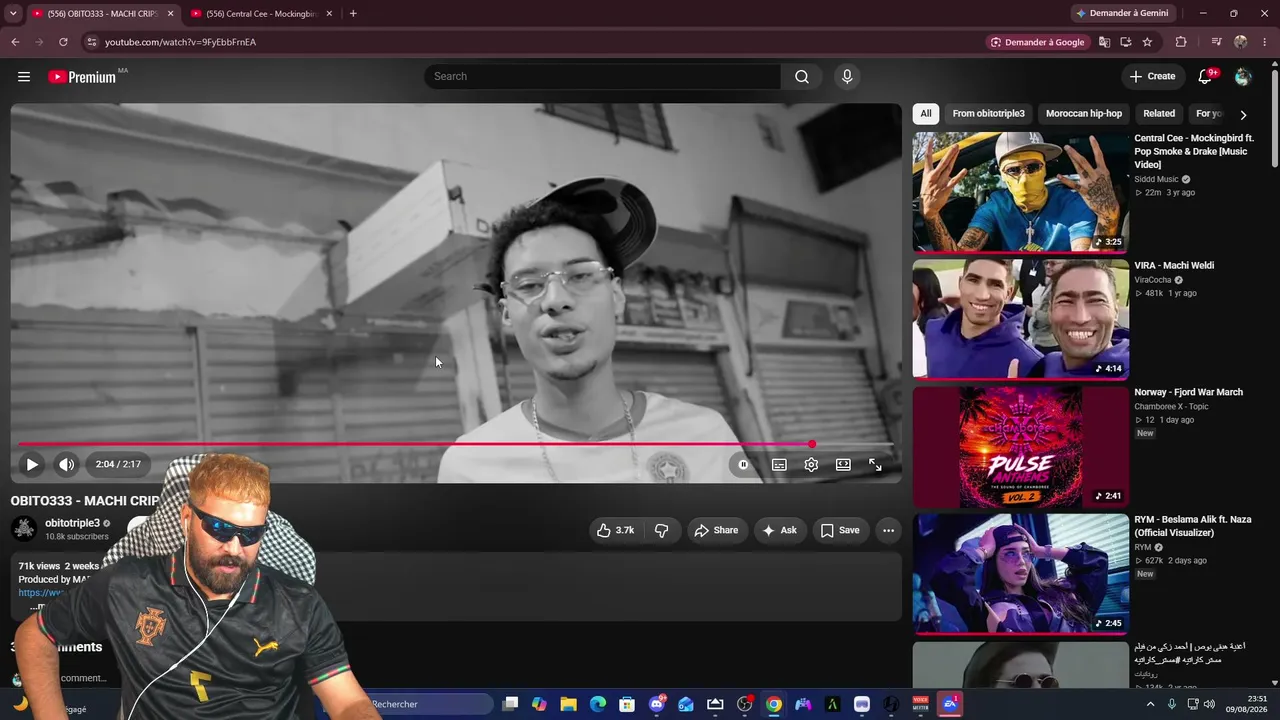Click the search magnifier button
This screenshot has width=1280, height=720.
coord(802,77)
